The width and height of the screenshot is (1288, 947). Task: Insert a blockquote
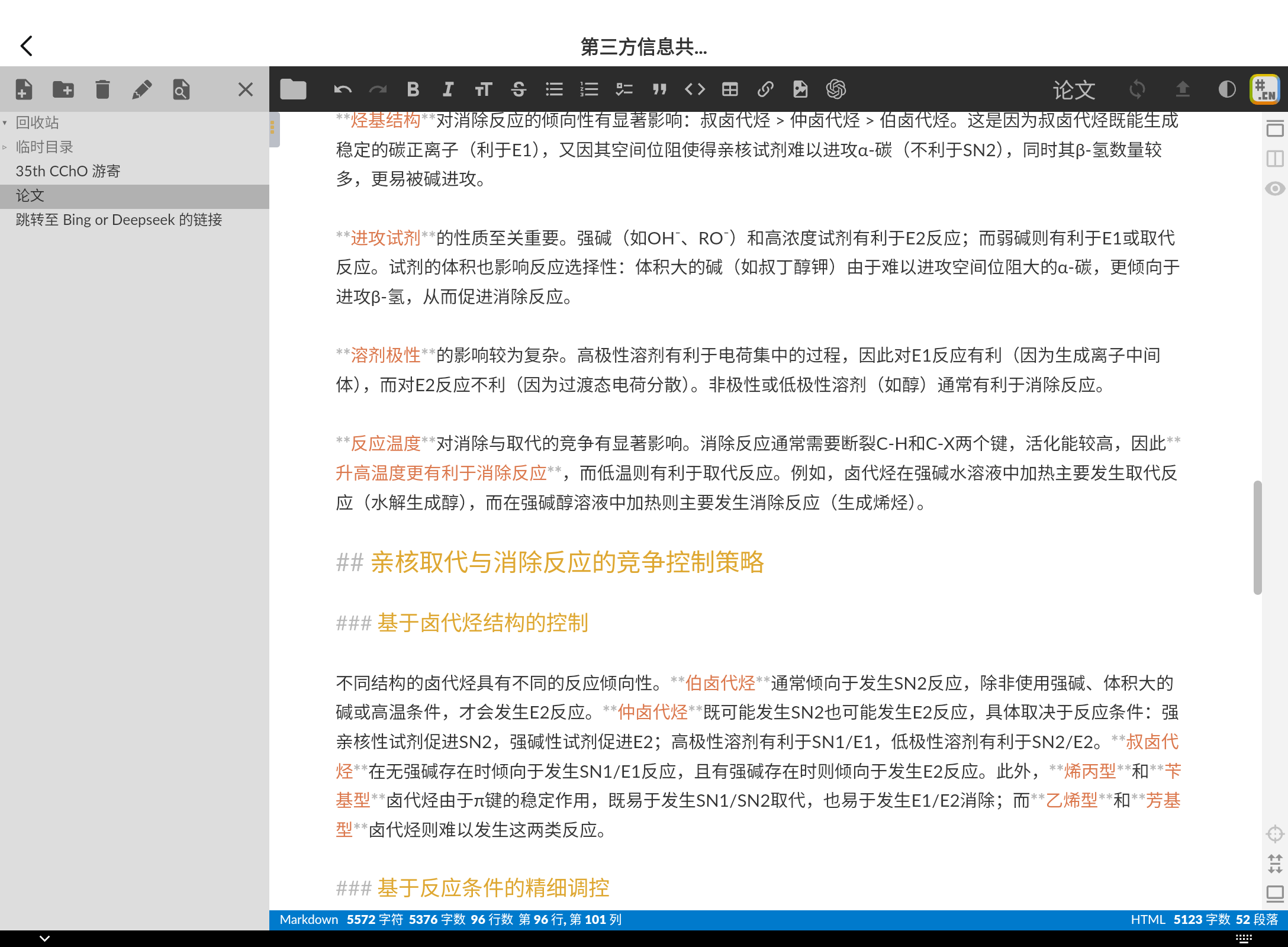click(x=659, y=89)
